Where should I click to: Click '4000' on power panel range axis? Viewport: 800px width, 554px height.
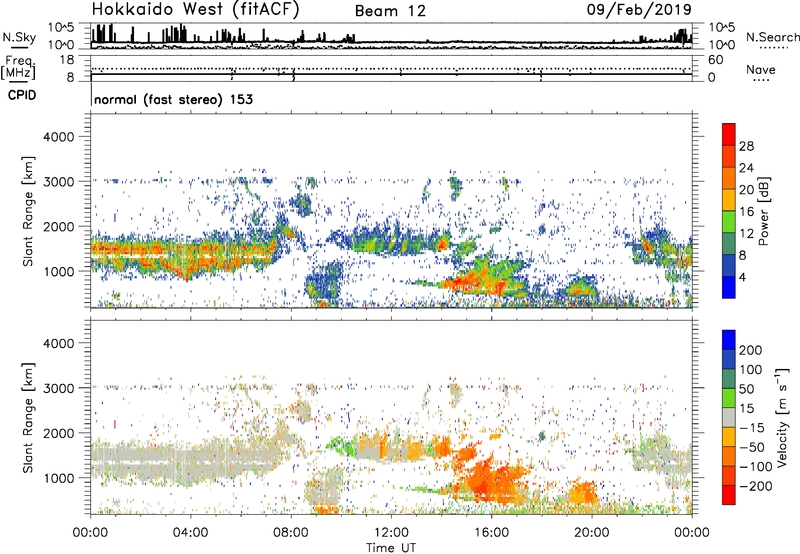coord(58,137)
